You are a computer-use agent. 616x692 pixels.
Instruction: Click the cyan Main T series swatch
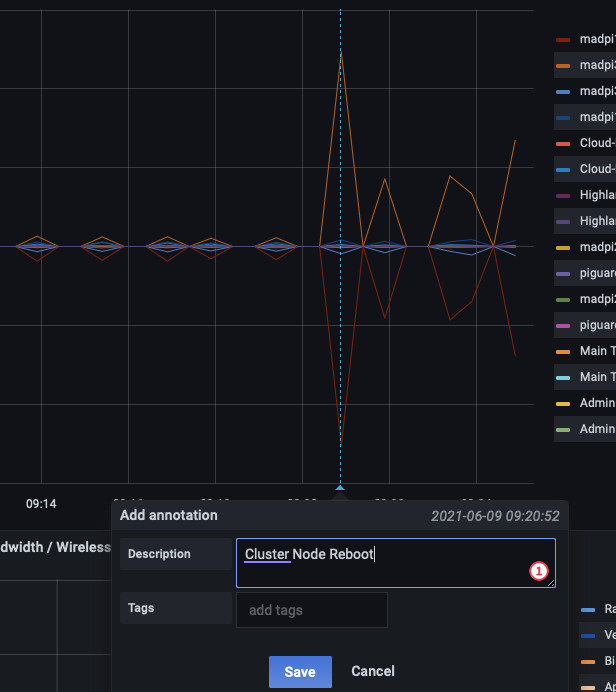[563, 378]
